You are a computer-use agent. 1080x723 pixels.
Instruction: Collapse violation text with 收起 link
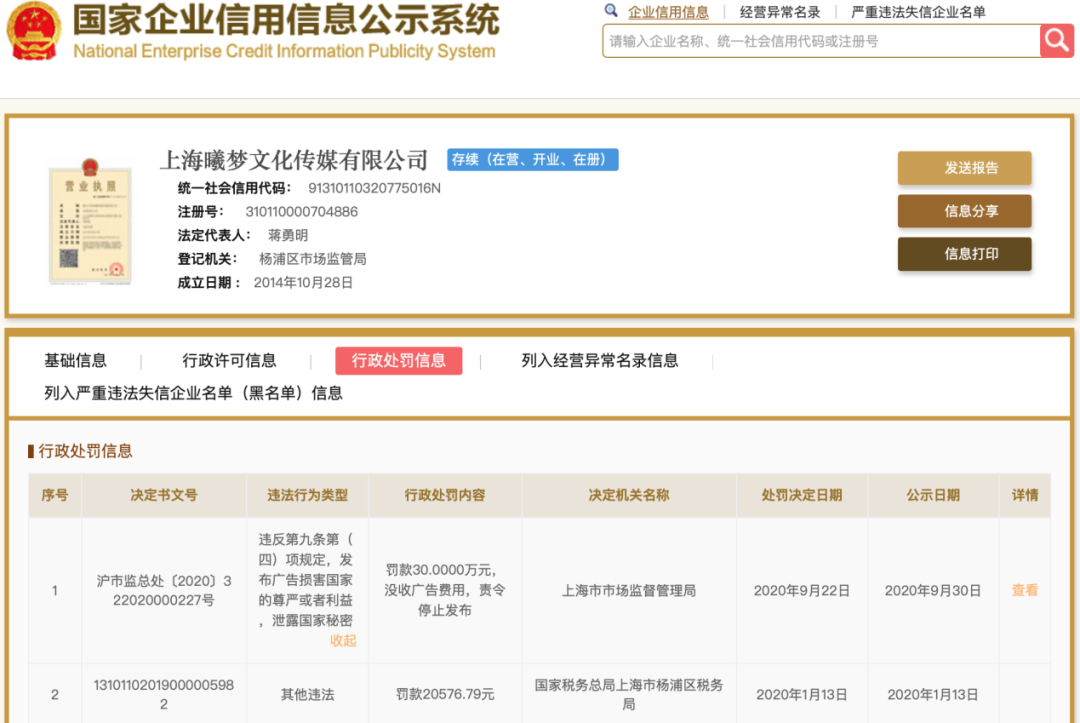click(x=343, y=640)
